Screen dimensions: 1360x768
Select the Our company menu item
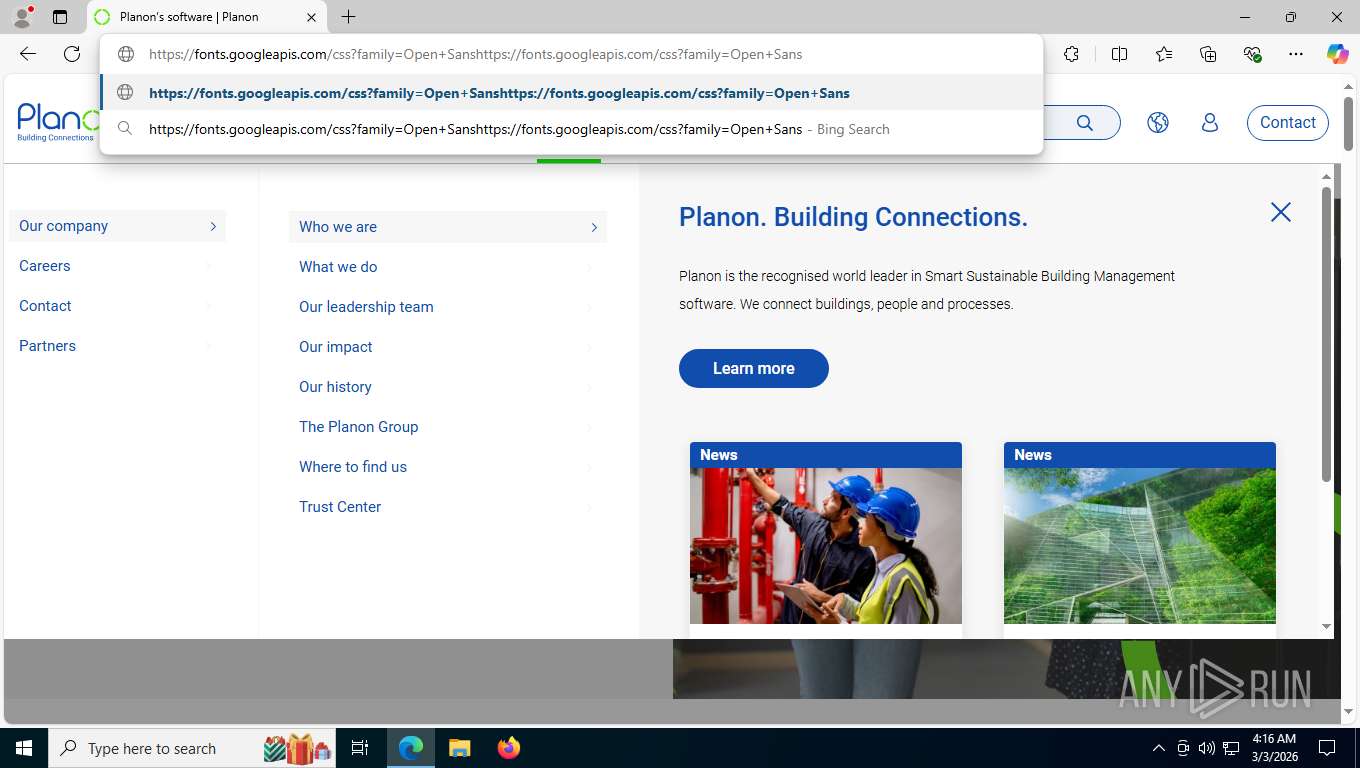click(x=117, y=226)
